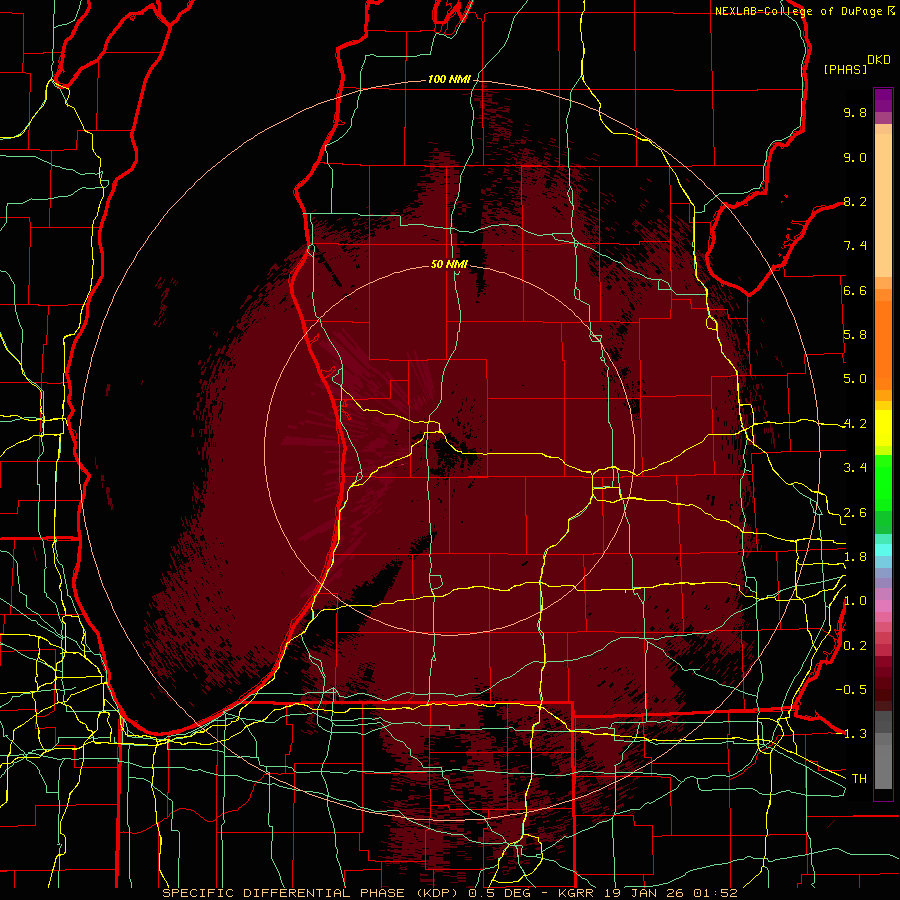Screen dimensions: 900x900
Task: Pick the pink color bar segment
Action: 883,606
